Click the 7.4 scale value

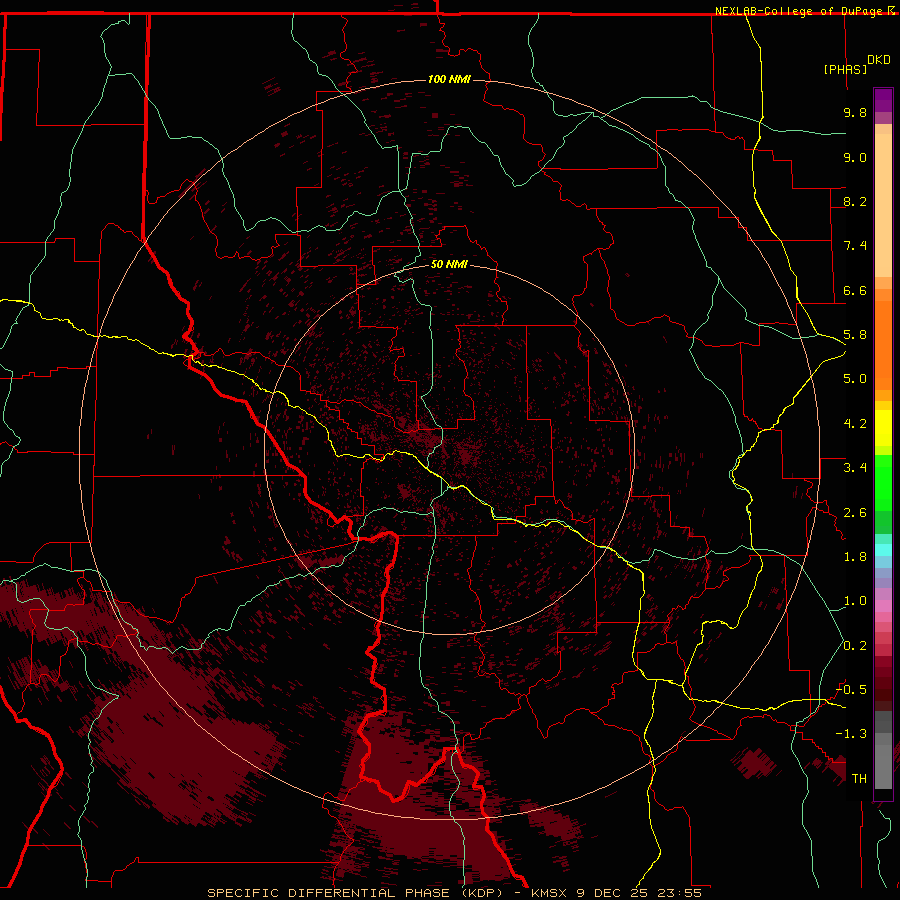click(x=855, y=246)
